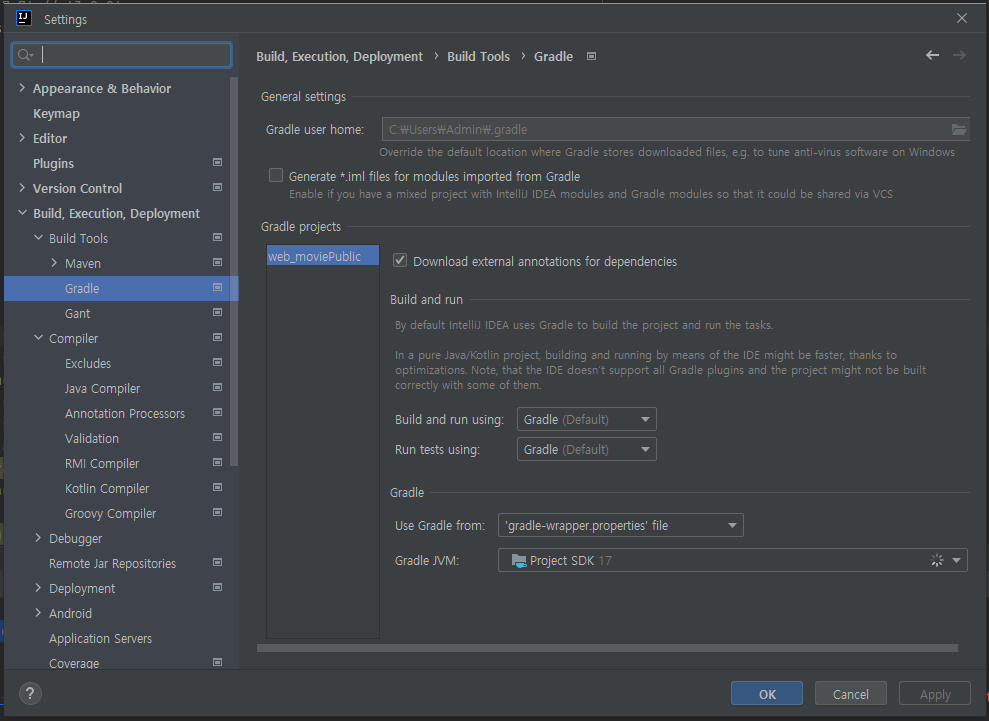Collapse Build, Execution, Deployment section
Viewport: 989px width, 721px height.
pos(22,213)
